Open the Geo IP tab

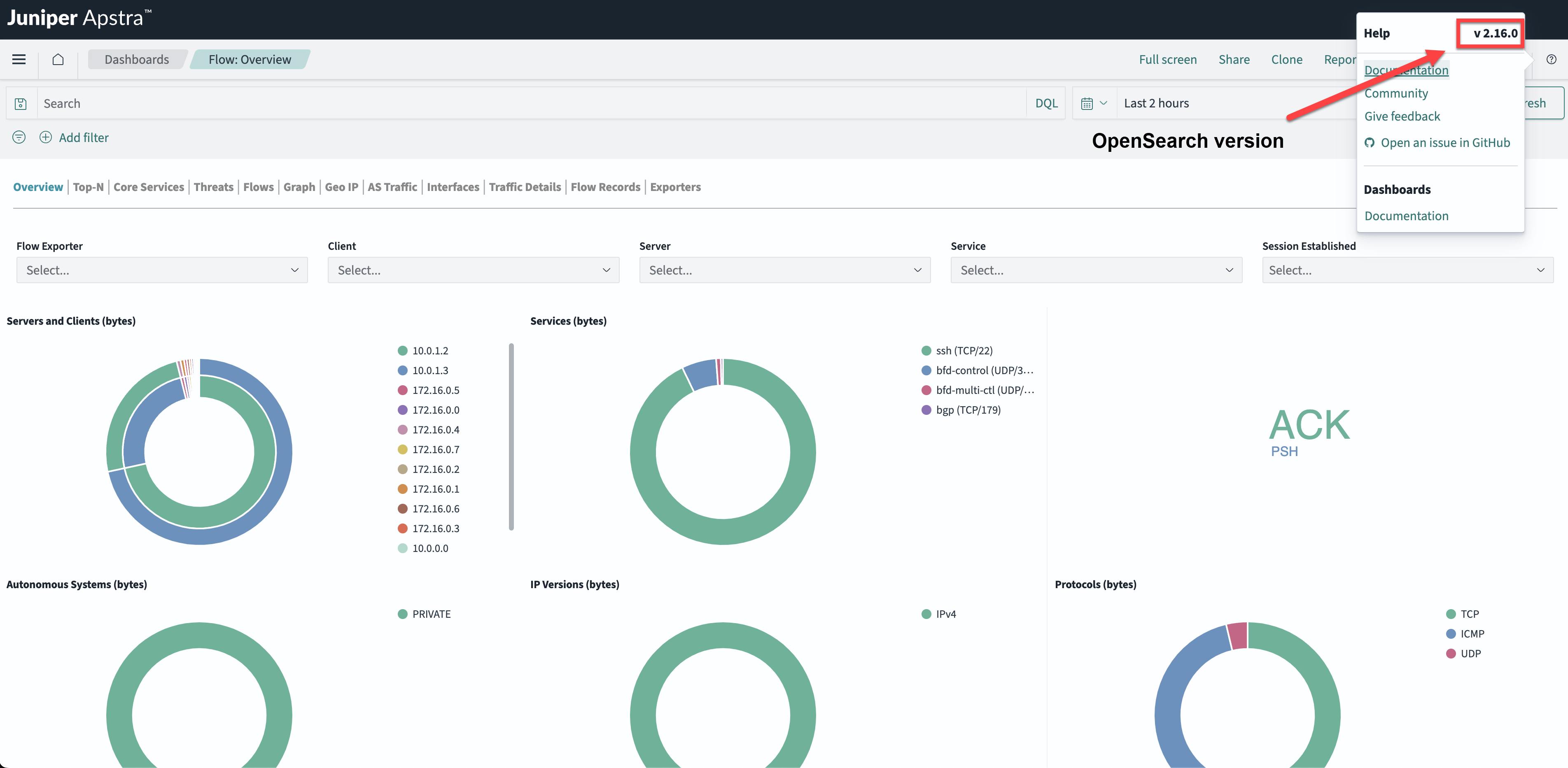[341, 187]
